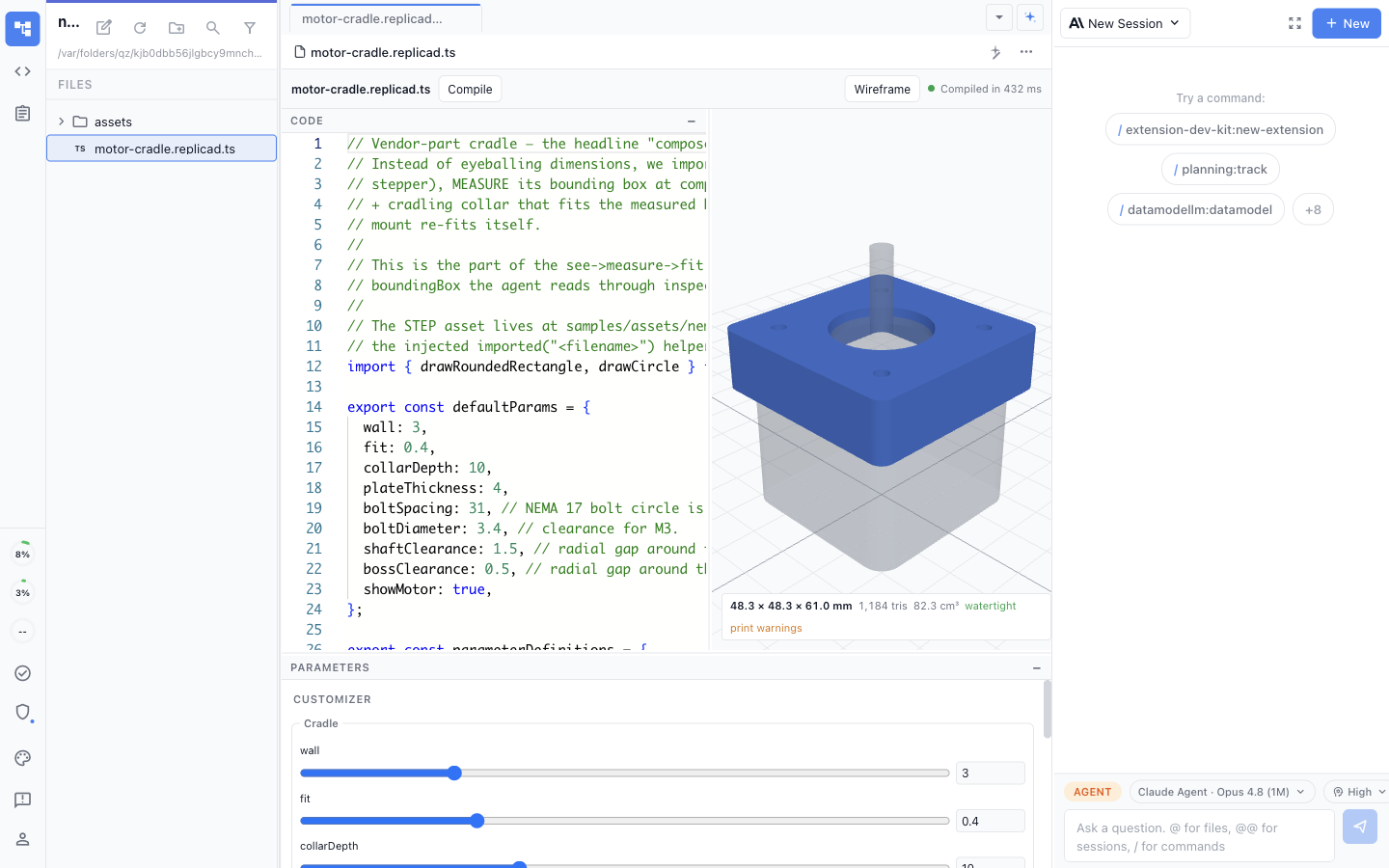Click the 'watertight' label
Image resolution: width=1389 pixels, height=868 pixels.
coord(991,606)
